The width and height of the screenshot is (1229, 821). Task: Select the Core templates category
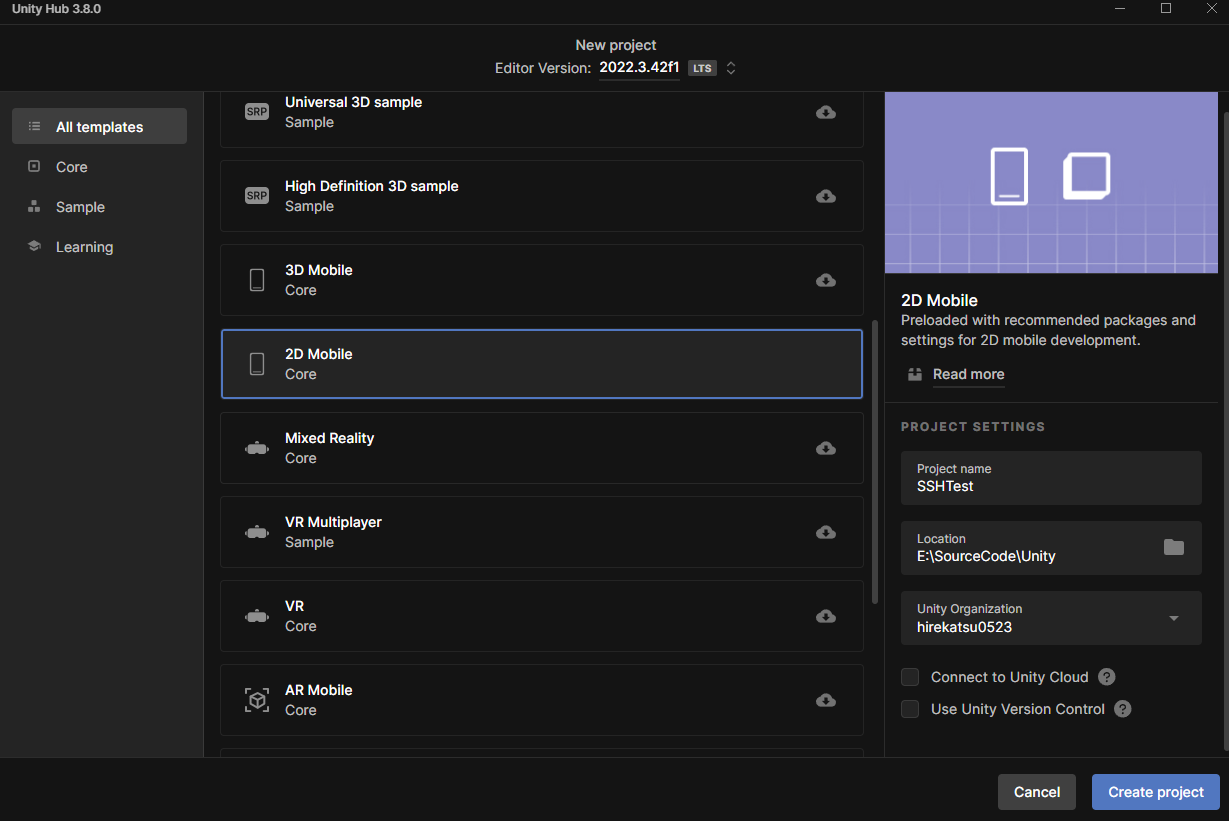(x=99, y=167)
